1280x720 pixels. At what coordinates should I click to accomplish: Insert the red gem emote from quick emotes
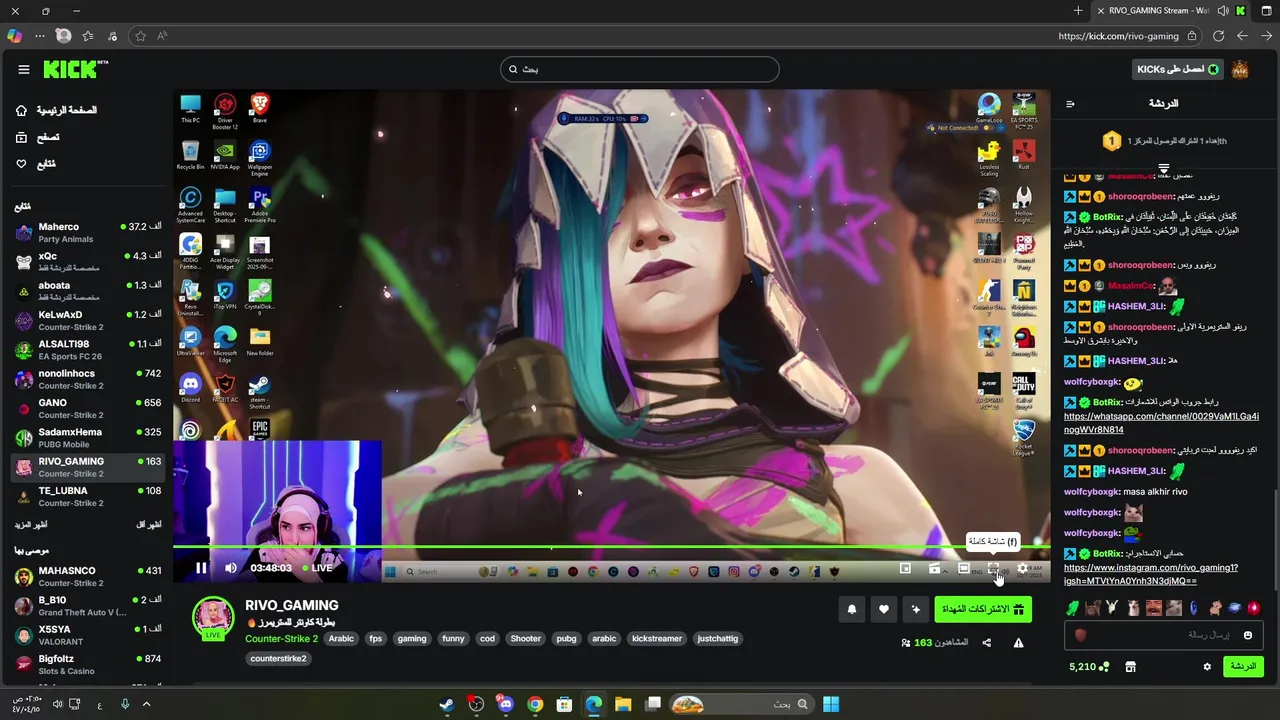click(1254, 608)
